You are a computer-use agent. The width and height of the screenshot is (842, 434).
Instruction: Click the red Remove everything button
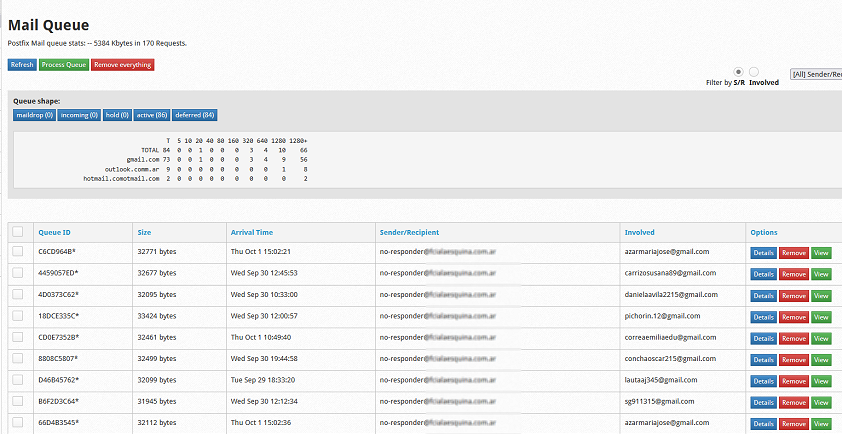(x=122, y=65)
